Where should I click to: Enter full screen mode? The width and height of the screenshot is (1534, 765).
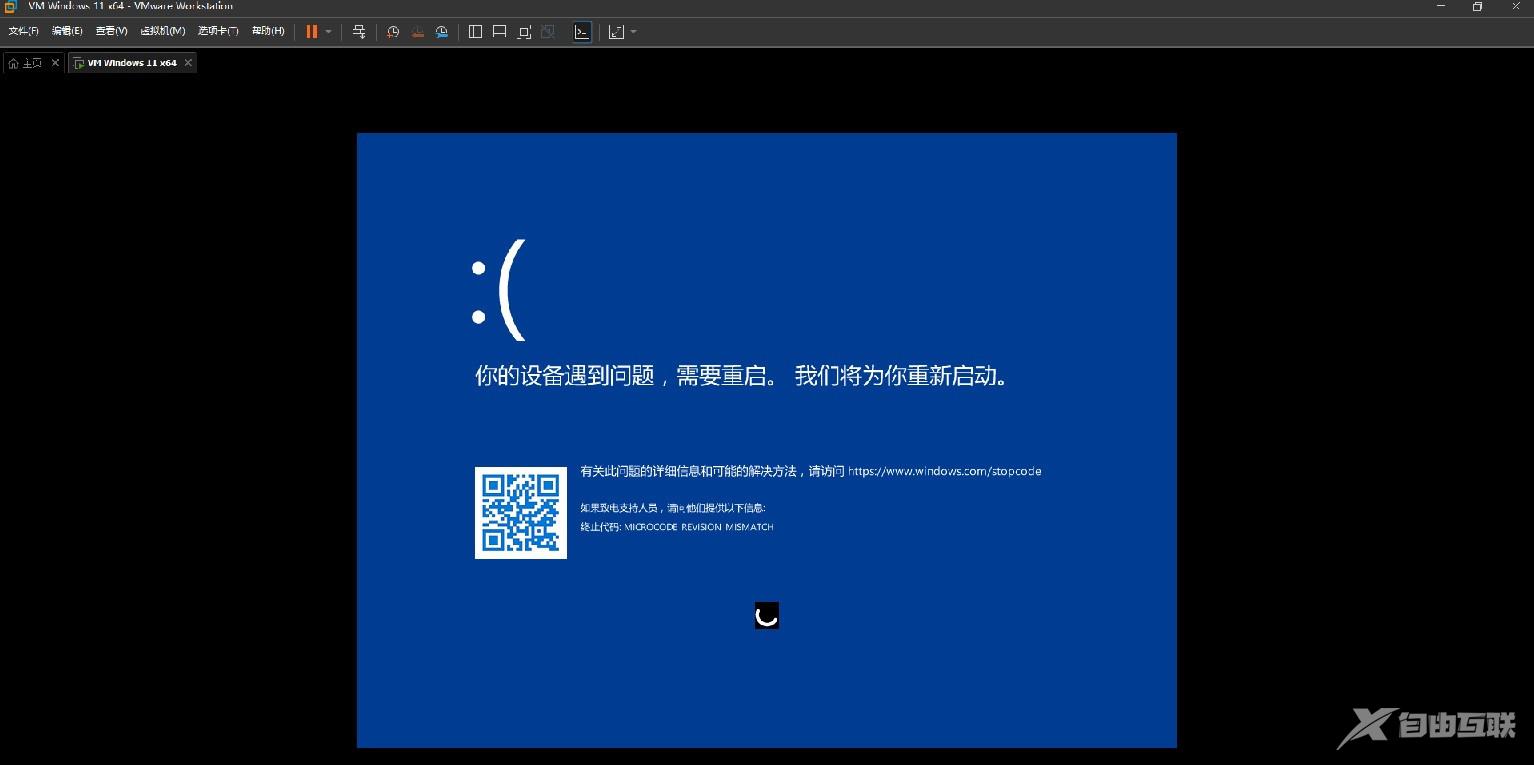(x=524, y=32)
